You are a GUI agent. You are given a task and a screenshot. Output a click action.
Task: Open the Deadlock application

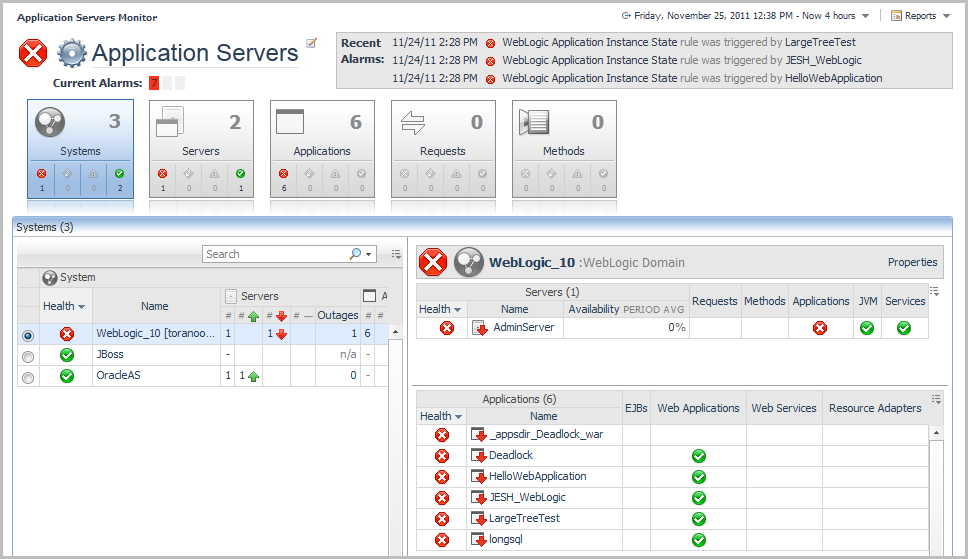[x=511, y=455]
